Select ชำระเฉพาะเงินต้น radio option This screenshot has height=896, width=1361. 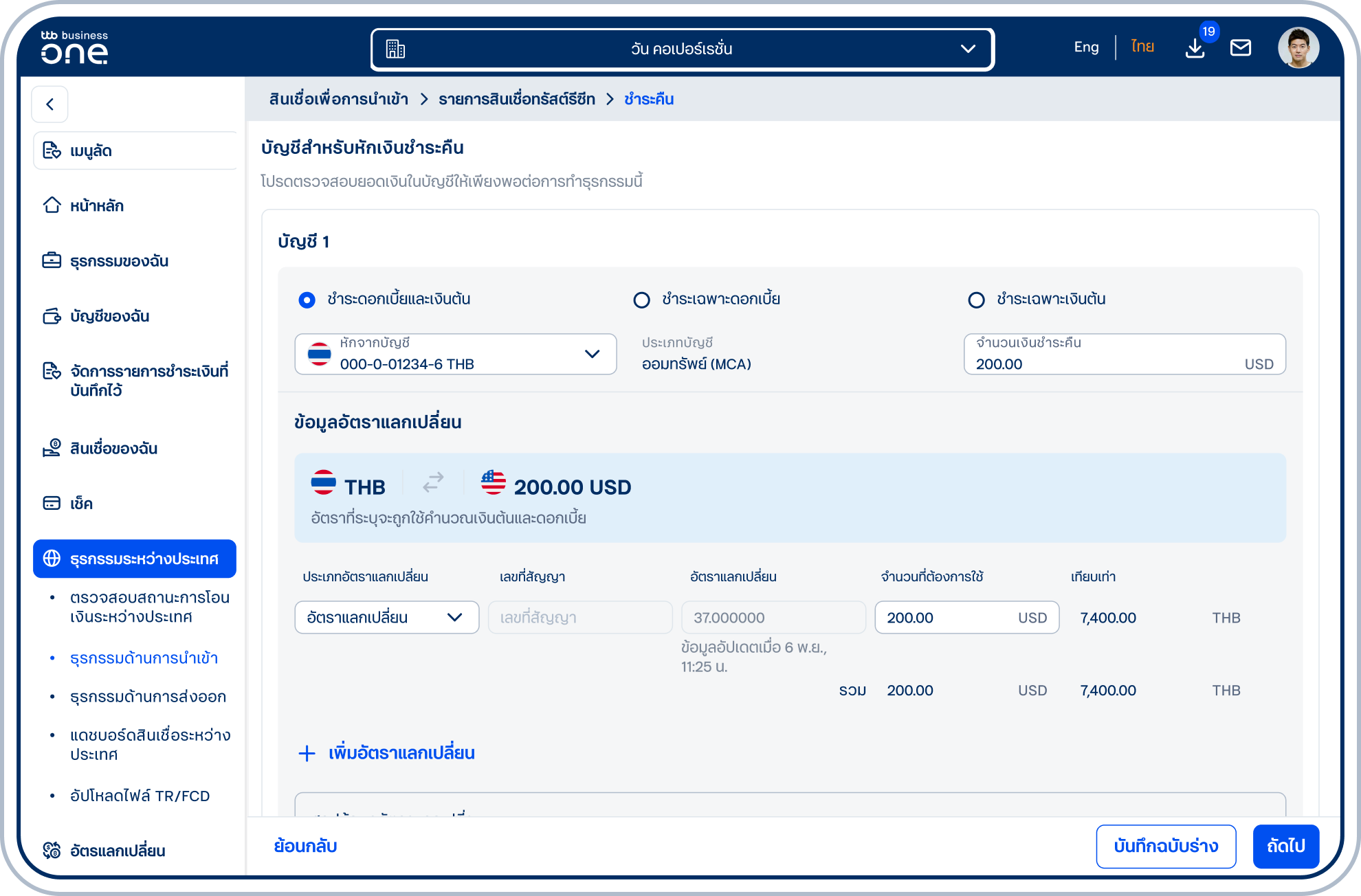pyautogui.click(x=976, y=300)
